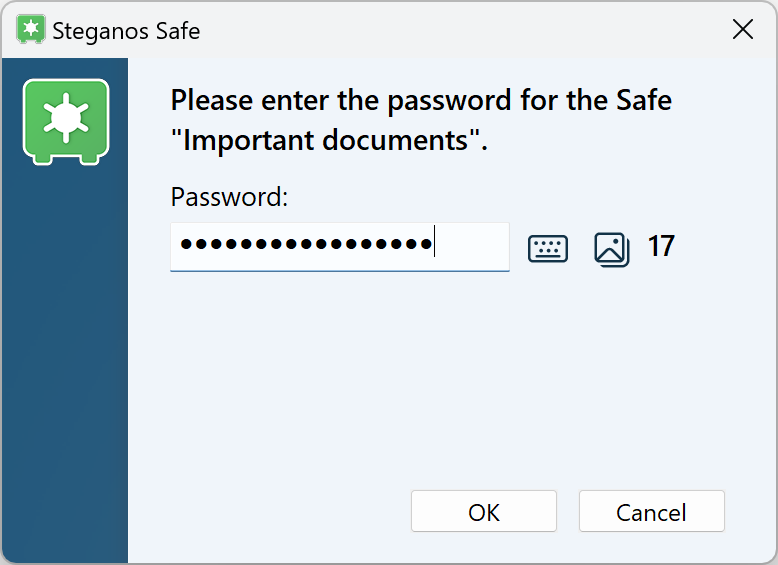The image size is (778, 565).
Task: Click the "Steganos Safe" window title text
Action: 126,31
